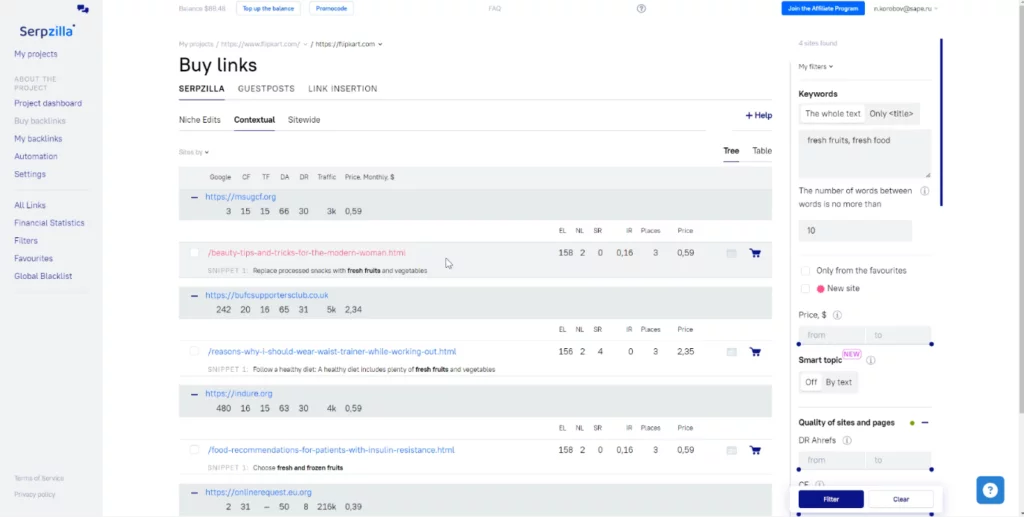Collapse Quality of sites and pages section
The image size is (1024, 517).
point(925,423)
